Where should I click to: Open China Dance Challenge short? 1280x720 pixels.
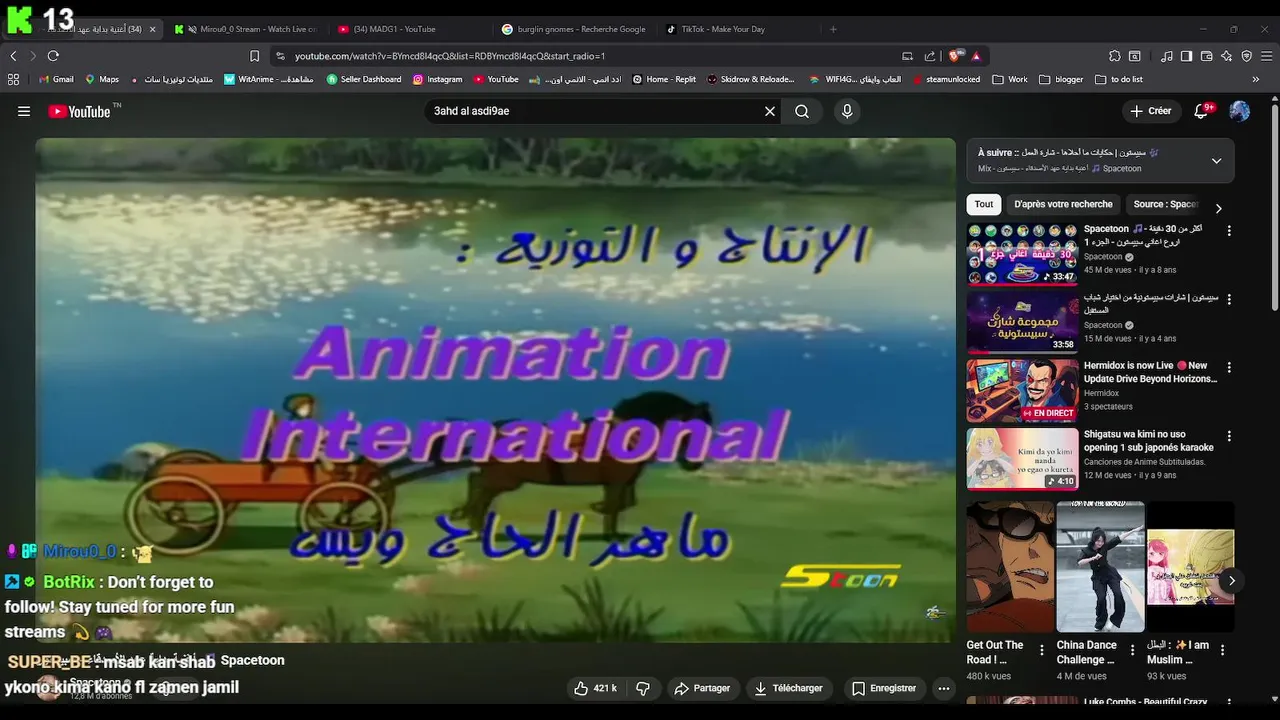[1100, 567]
